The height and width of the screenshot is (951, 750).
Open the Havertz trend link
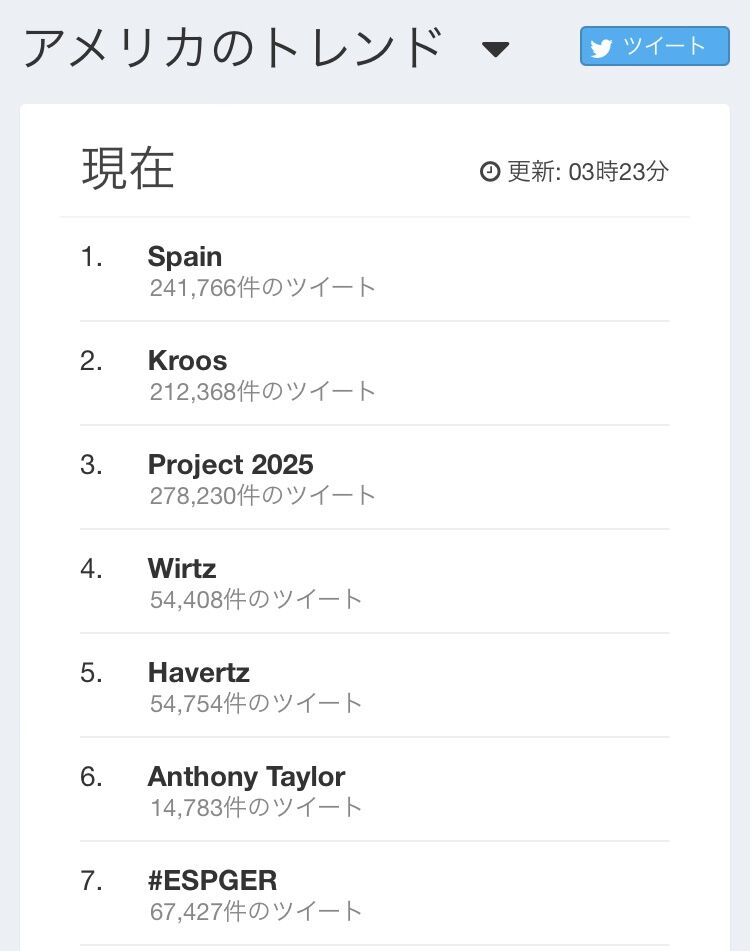pyautogui.click(x=198, y=672)
